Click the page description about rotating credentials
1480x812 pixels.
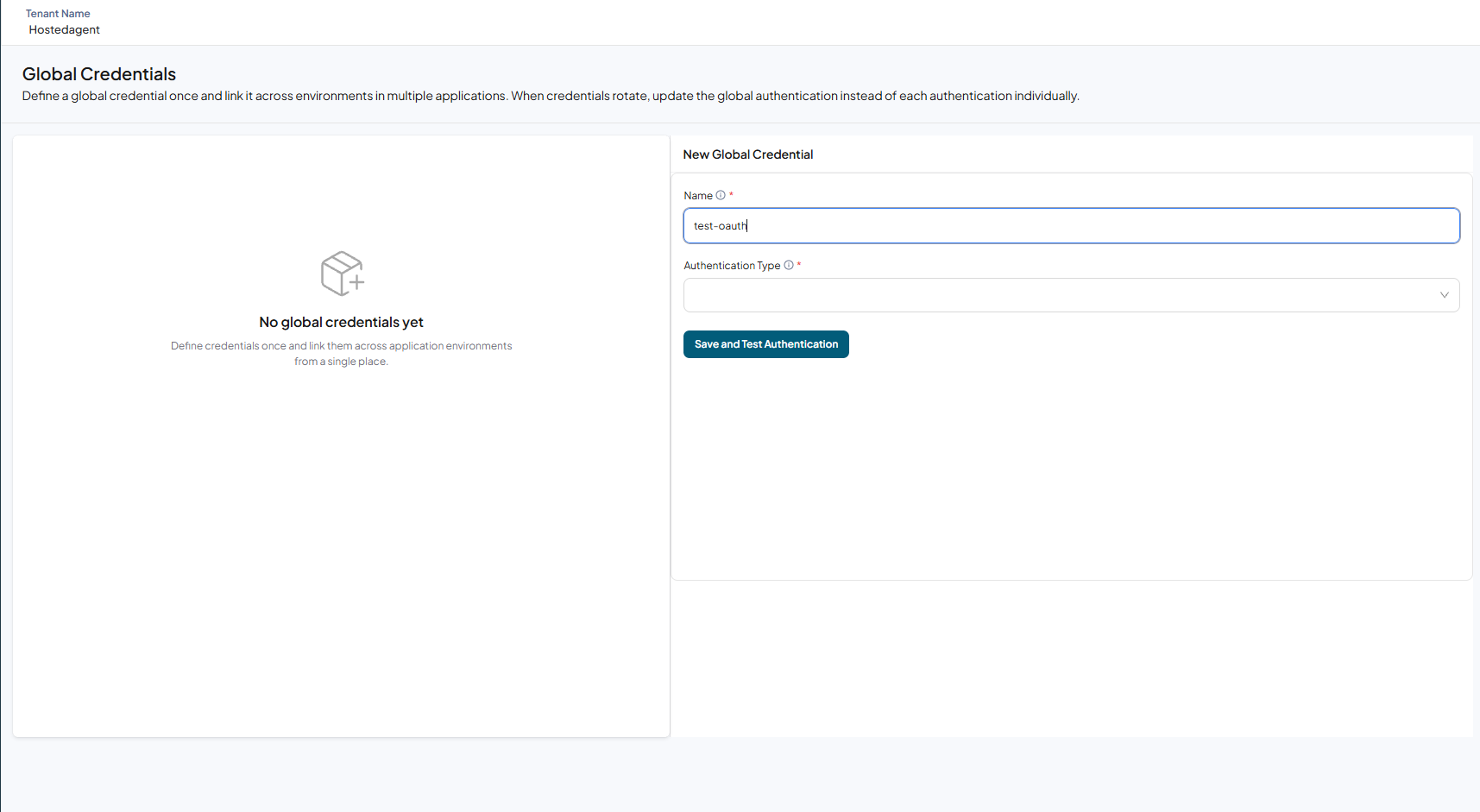551,96
